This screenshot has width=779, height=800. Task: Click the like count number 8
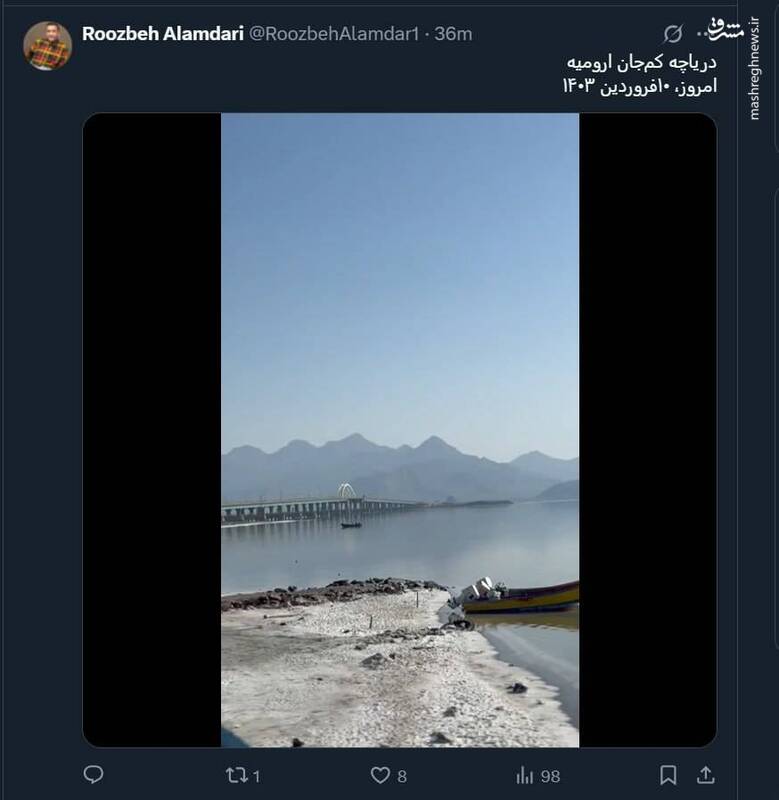coord(402,777)
